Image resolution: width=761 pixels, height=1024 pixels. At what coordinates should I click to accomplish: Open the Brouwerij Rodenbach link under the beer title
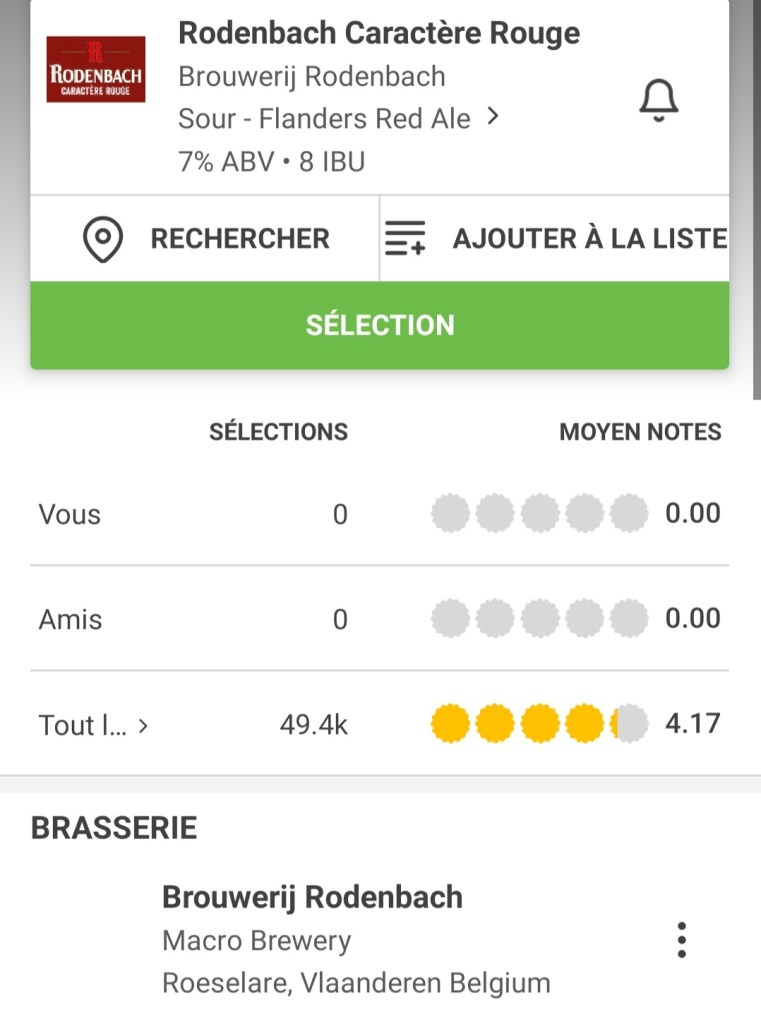[x=312, y=76]
